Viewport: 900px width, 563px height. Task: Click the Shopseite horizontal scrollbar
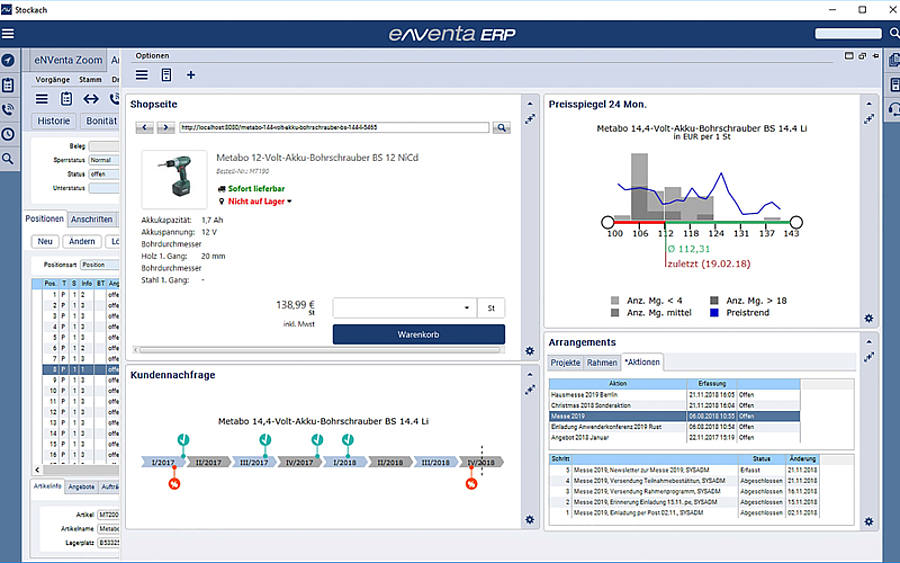tap(320, 350)
